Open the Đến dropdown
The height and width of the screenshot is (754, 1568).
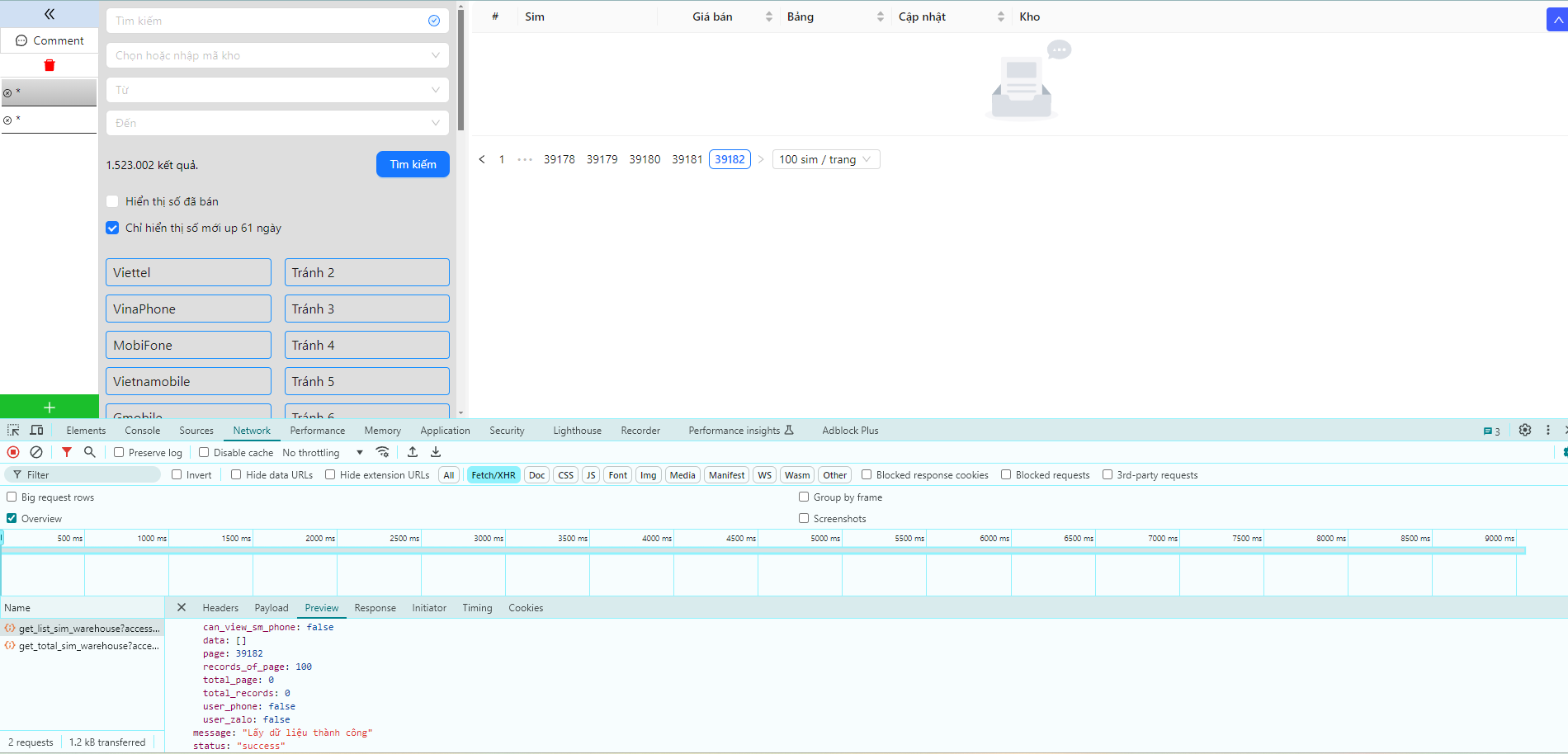click(277, 123)
